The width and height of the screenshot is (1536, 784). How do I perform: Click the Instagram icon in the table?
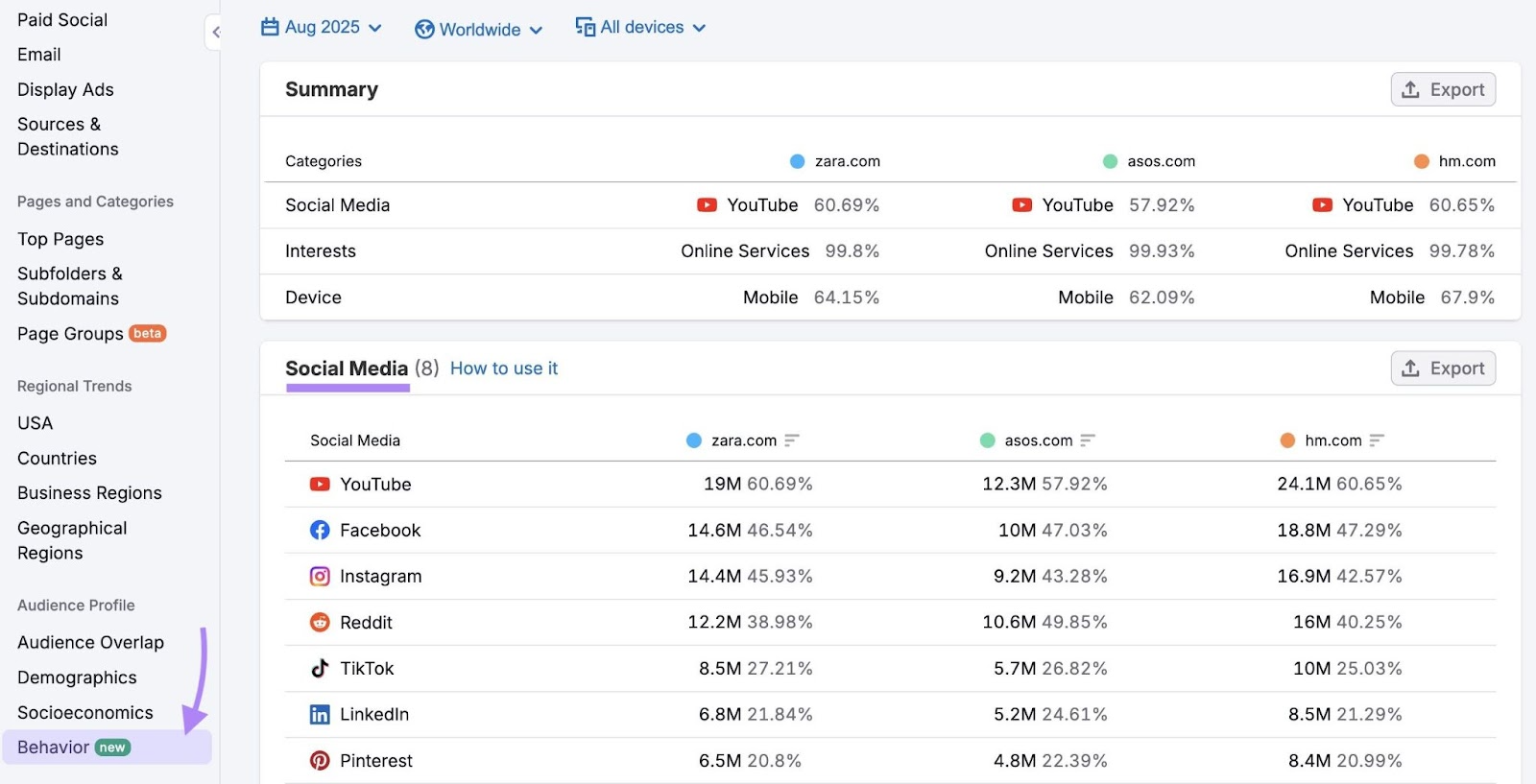point(320,577)
